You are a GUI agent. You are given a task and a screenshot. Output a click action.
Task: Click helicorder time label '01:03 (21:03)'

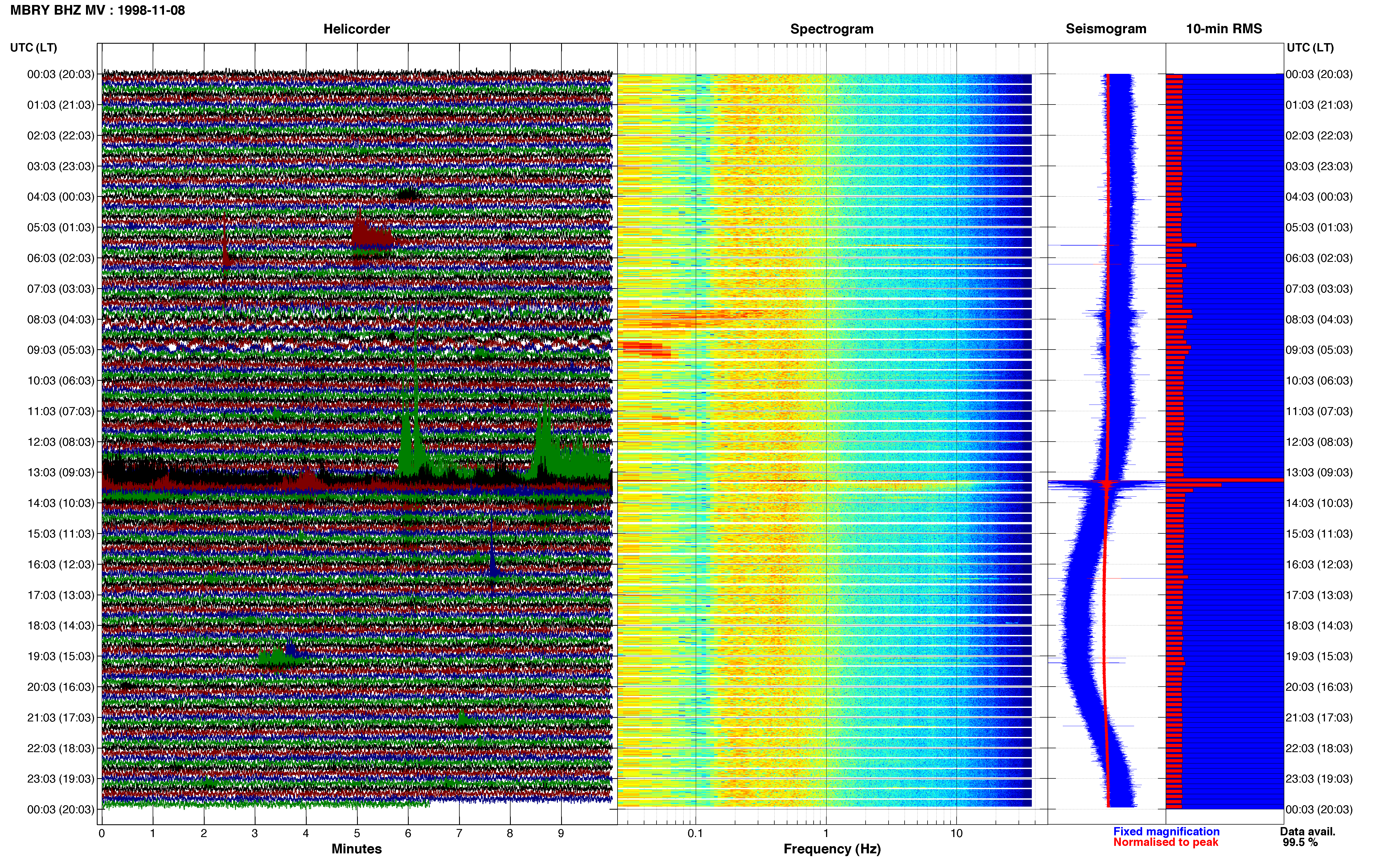point(61,105)
